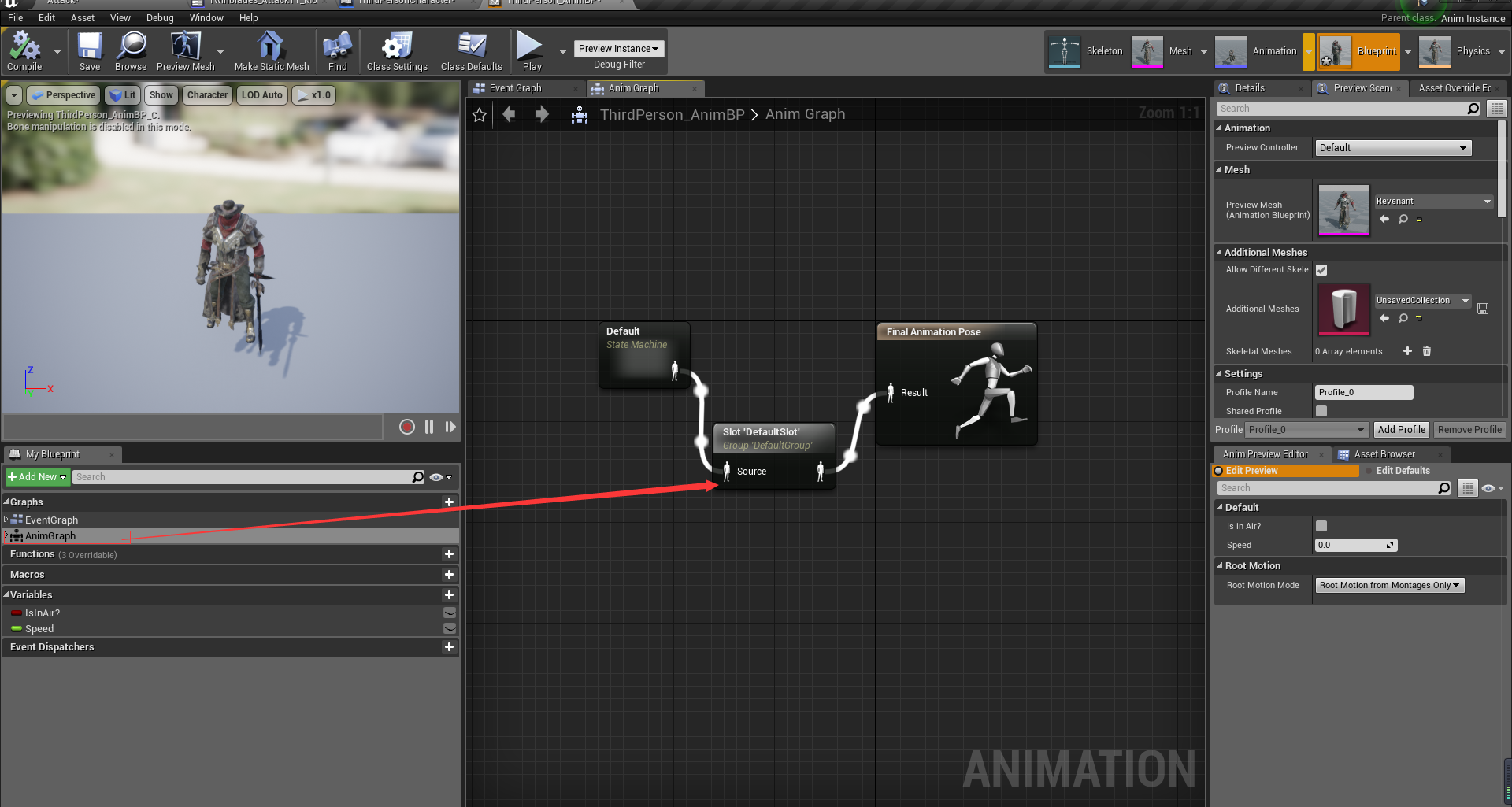This screenshot has width=1512, height=807.
Task: Select Edit Defaults mode
Action: click(1403, 471)
